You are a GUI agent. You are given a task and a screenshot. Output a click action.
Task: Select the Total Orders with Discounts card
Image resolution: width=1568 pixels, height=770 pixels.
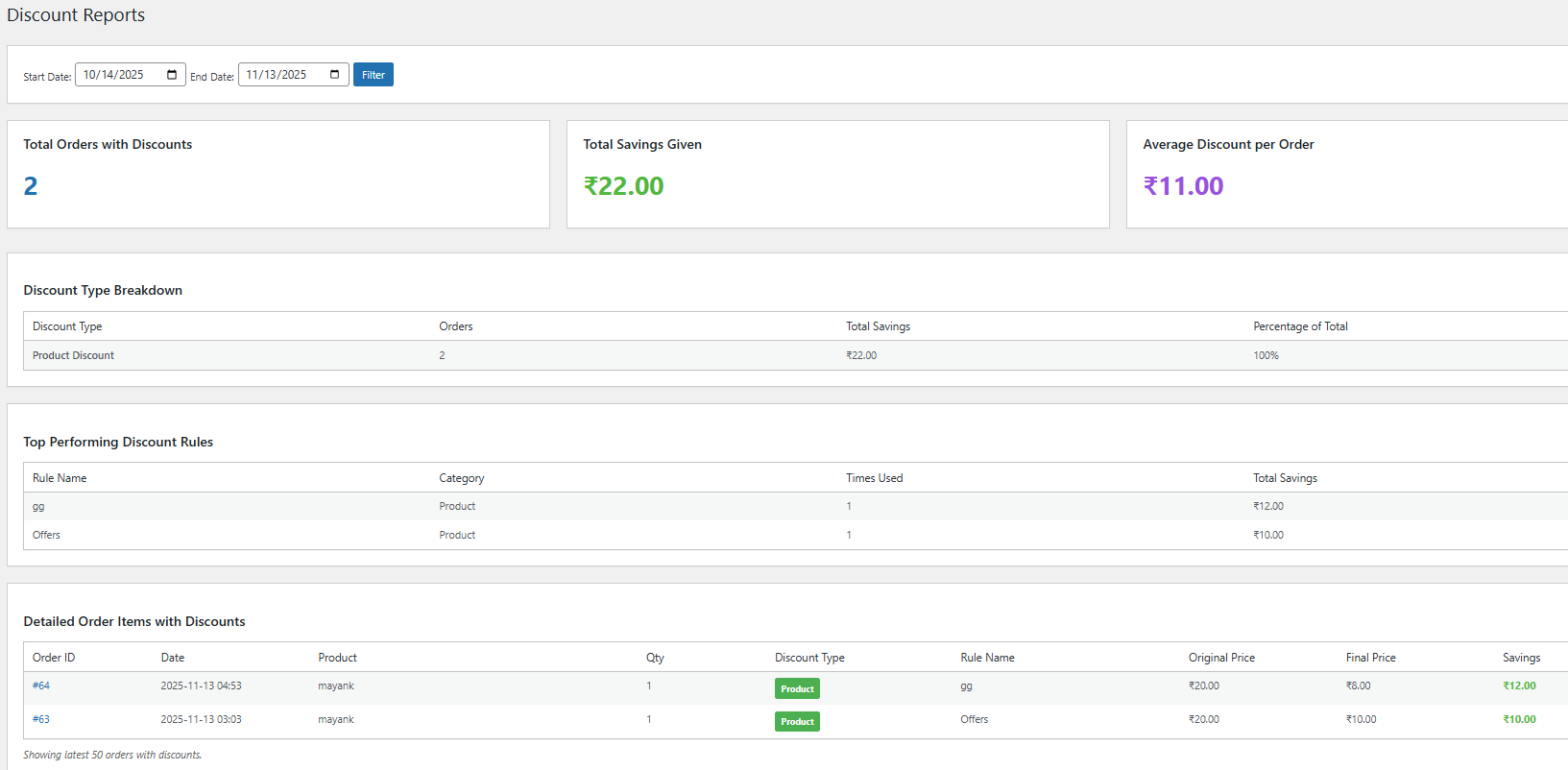[x=277, y=174]
